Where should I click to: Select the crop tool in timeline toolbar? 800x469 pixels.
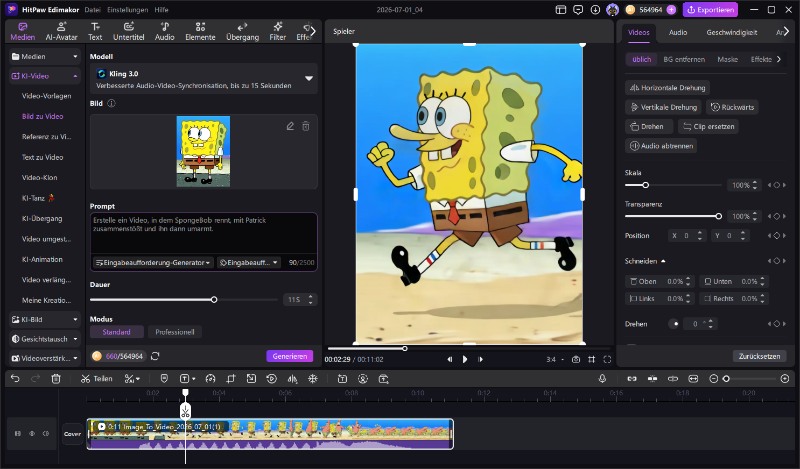pyautogui.click(x=231, y=379)
